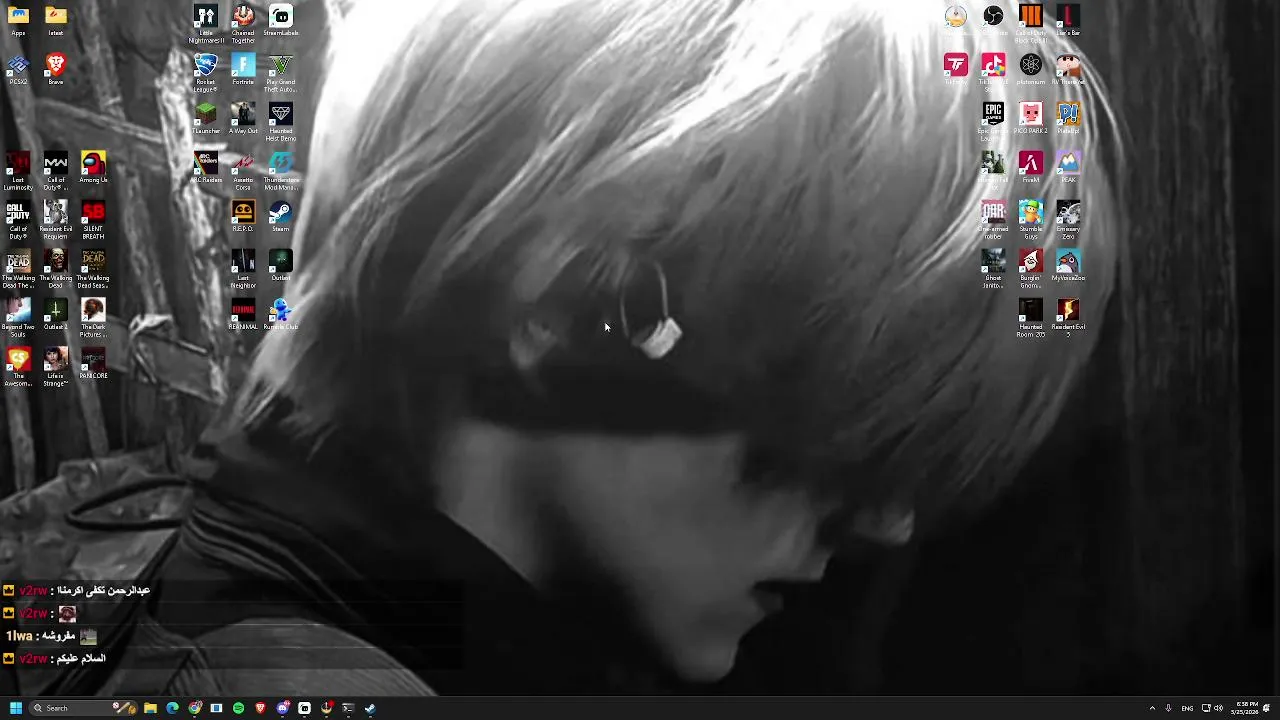Screen dimensions: 1280x720
Task: Select the MyVoiceZoo desktop icon
Action: click(1068, 265)
